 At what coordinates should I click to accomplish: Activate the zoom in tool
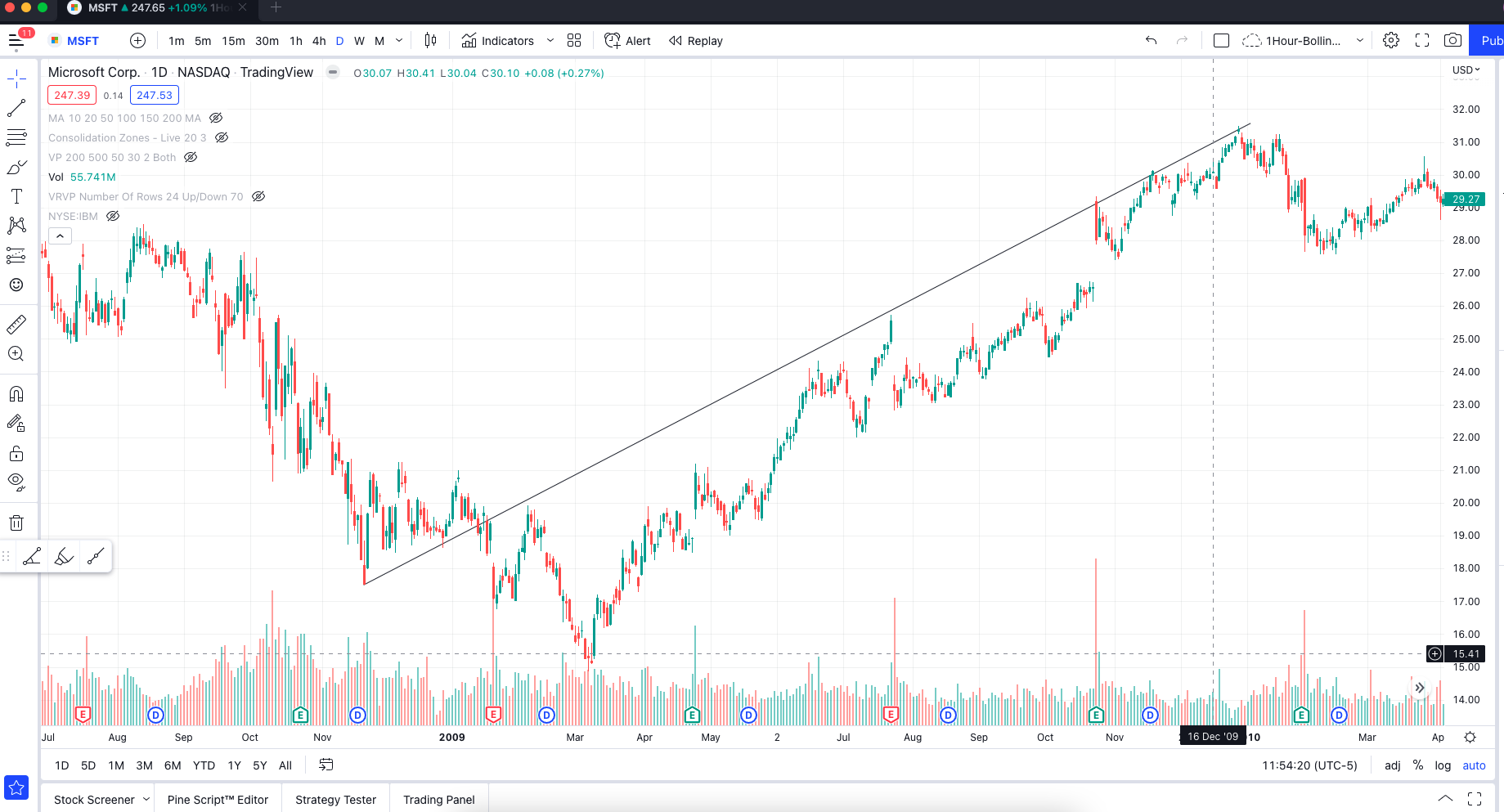(16, 354)
